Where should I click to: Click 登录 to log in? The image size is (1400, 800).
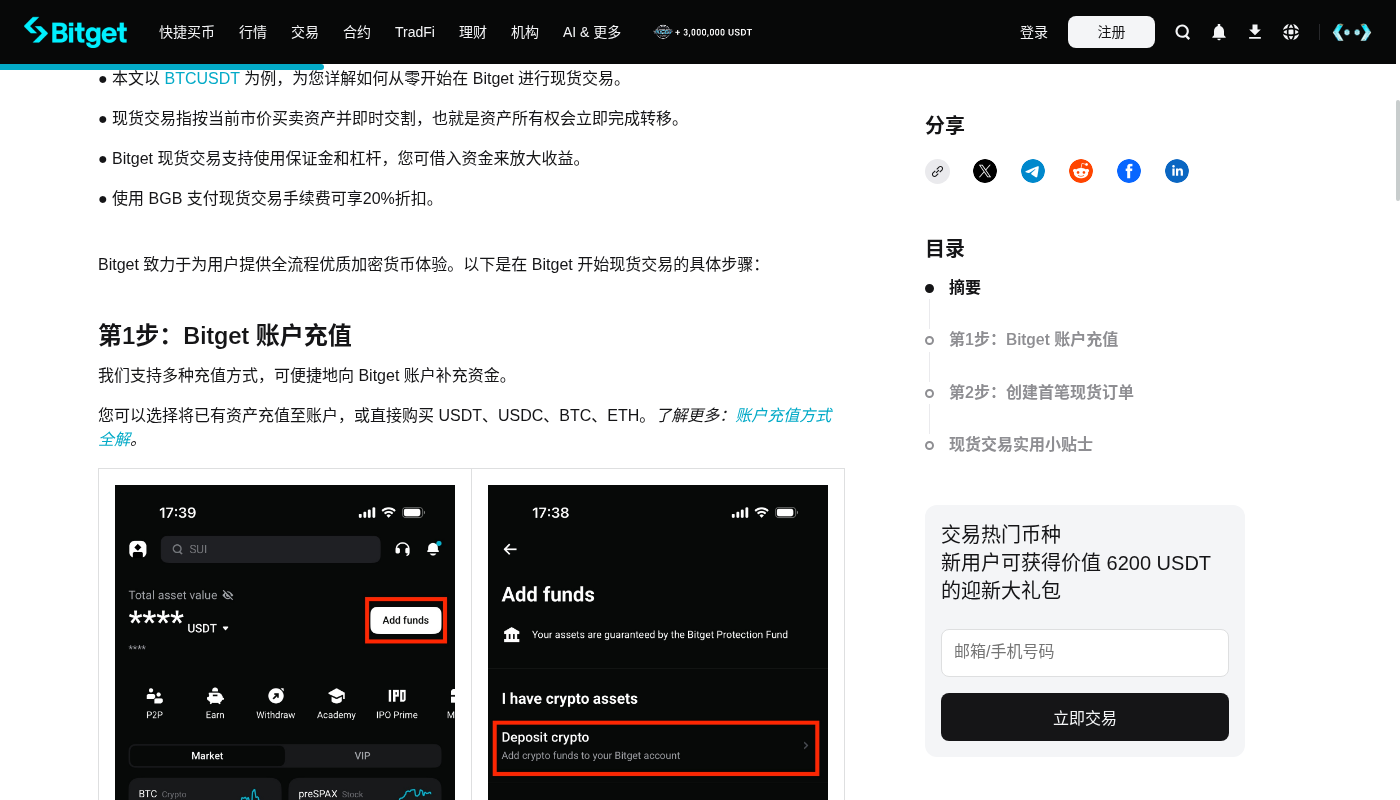coord(1034,32)
